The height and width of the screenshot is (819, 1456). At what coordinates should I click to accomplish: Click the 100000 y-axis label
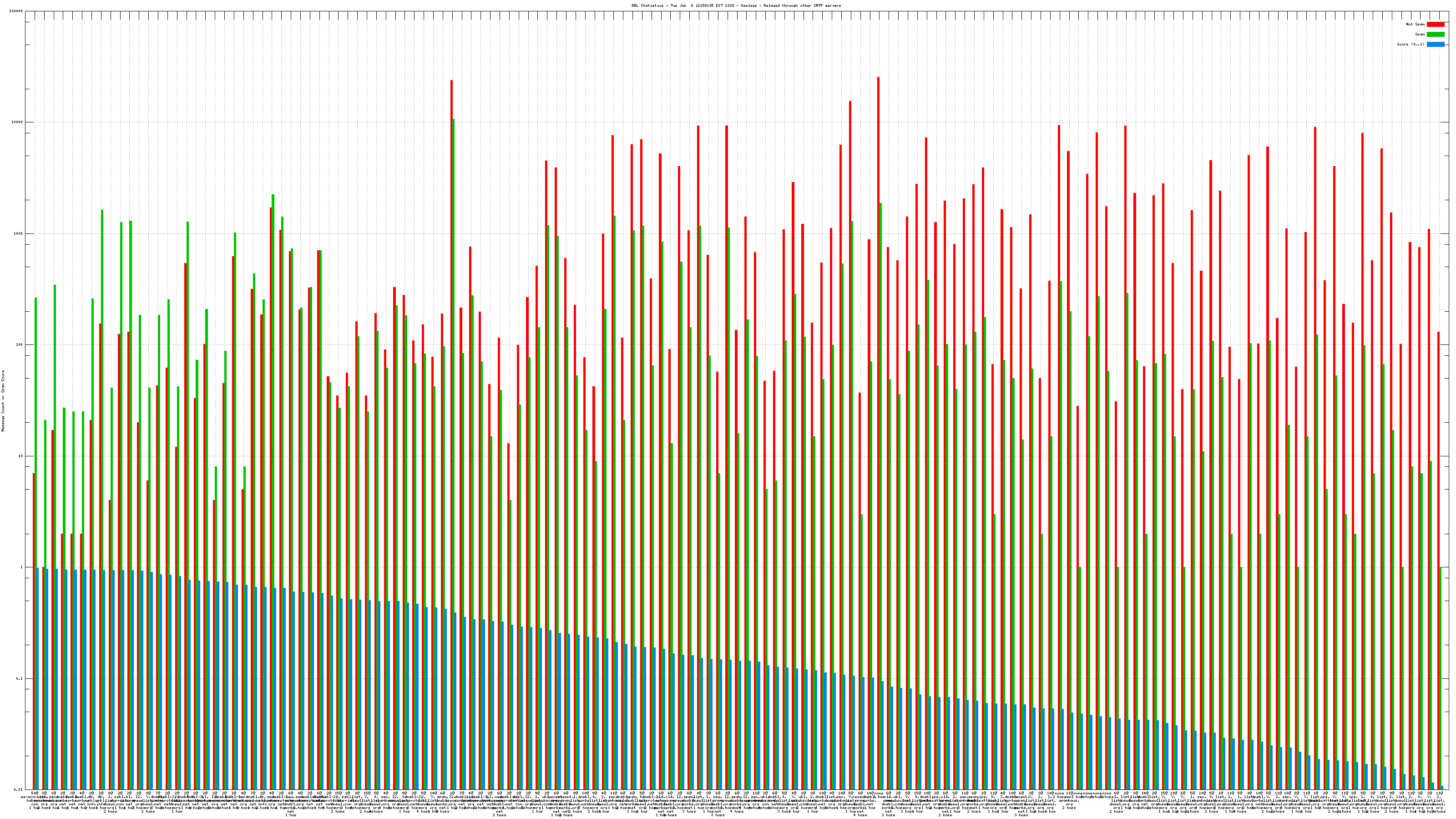click(x=16, y=11)
